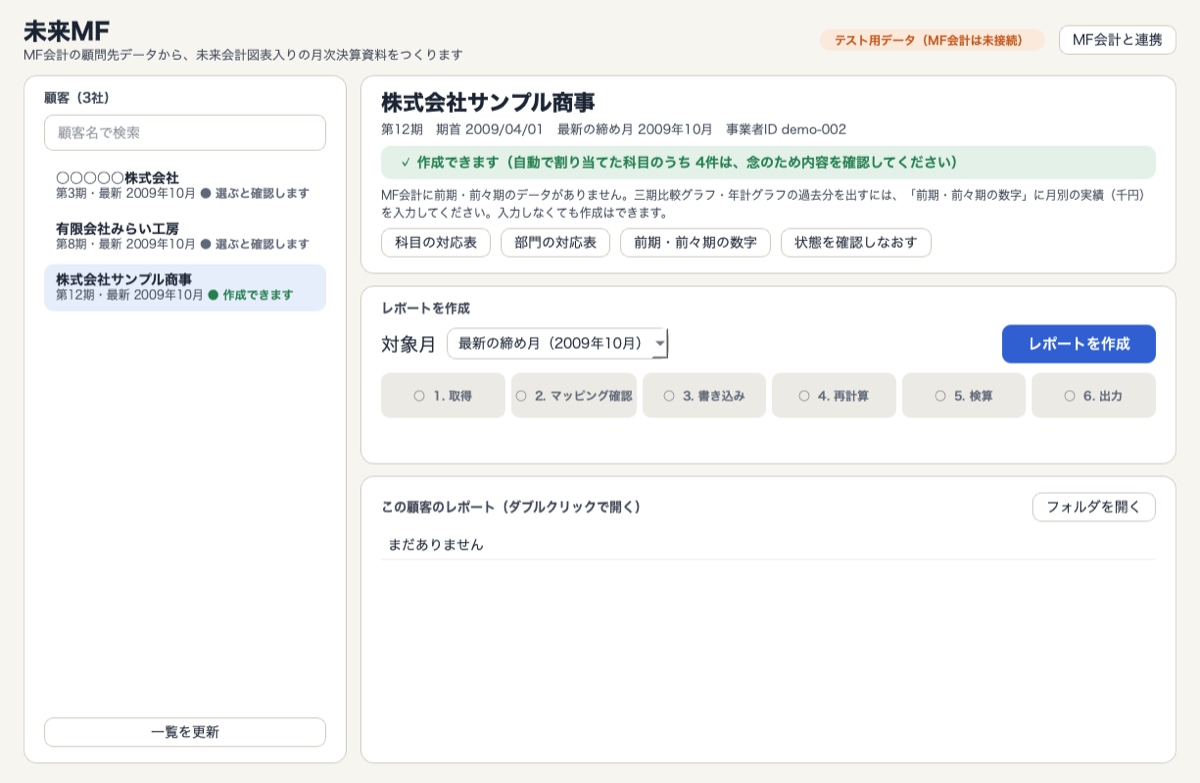Click the フォルダを開く button
The width and height of the screenshot is (1200, 783).
point(1094,507)
